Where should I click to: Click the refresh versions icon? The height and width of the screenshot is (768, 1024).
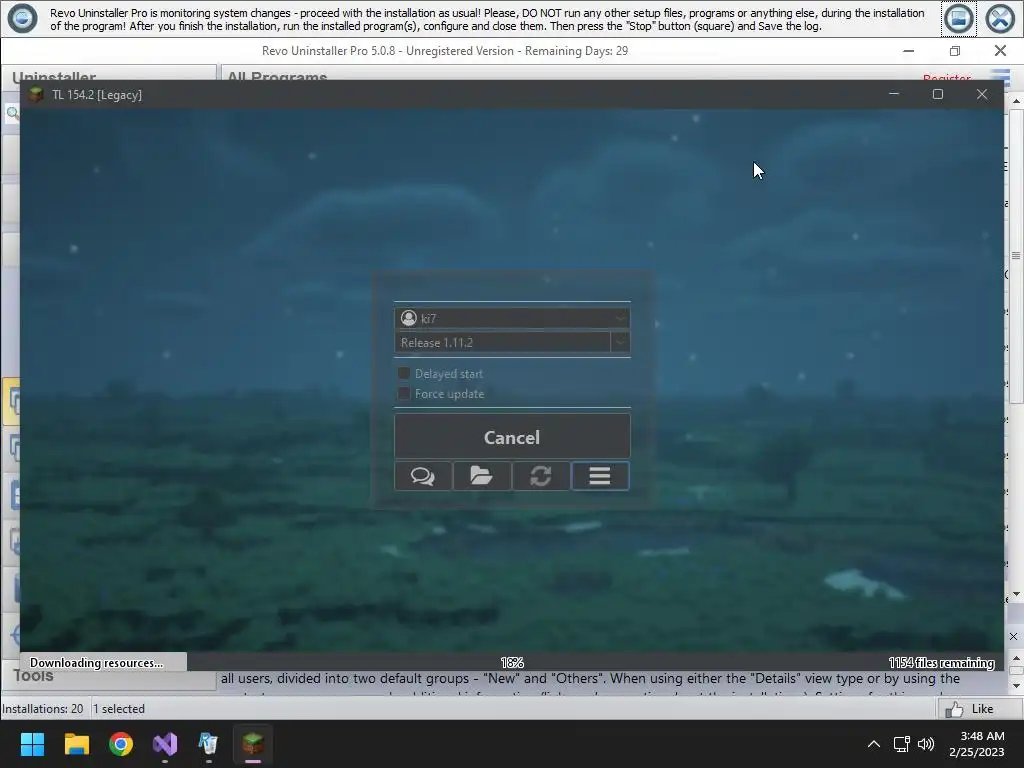541,475
